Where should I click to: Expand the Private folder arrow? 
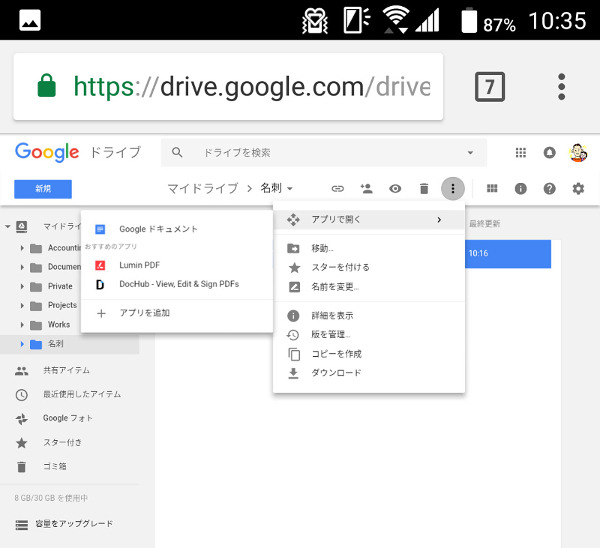click(x=22, y=286)
